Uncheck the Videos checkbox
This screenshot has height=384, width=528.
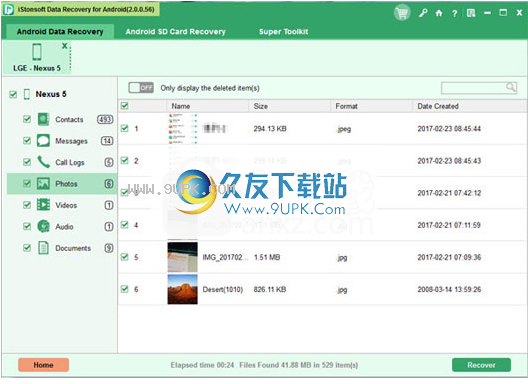[27, 205]
